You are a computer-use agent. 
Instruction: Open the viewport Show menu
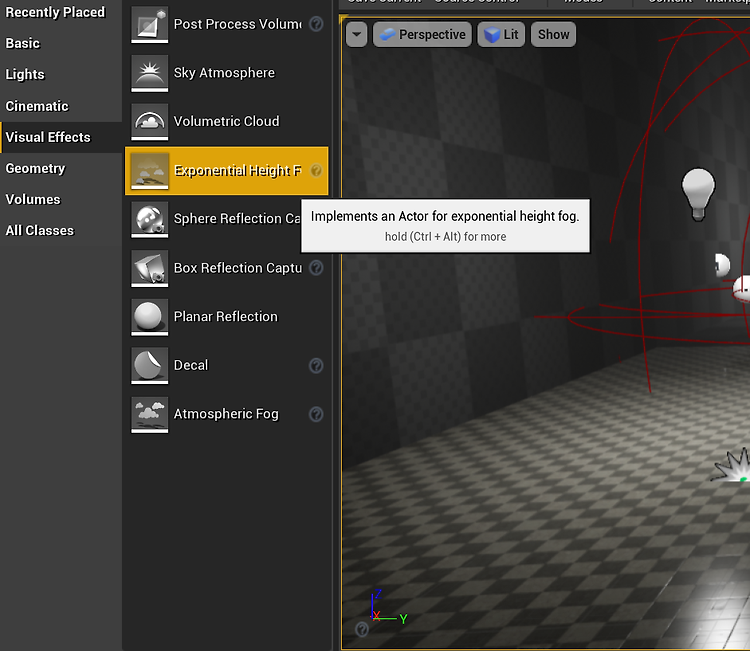click(x=553, y=34)
